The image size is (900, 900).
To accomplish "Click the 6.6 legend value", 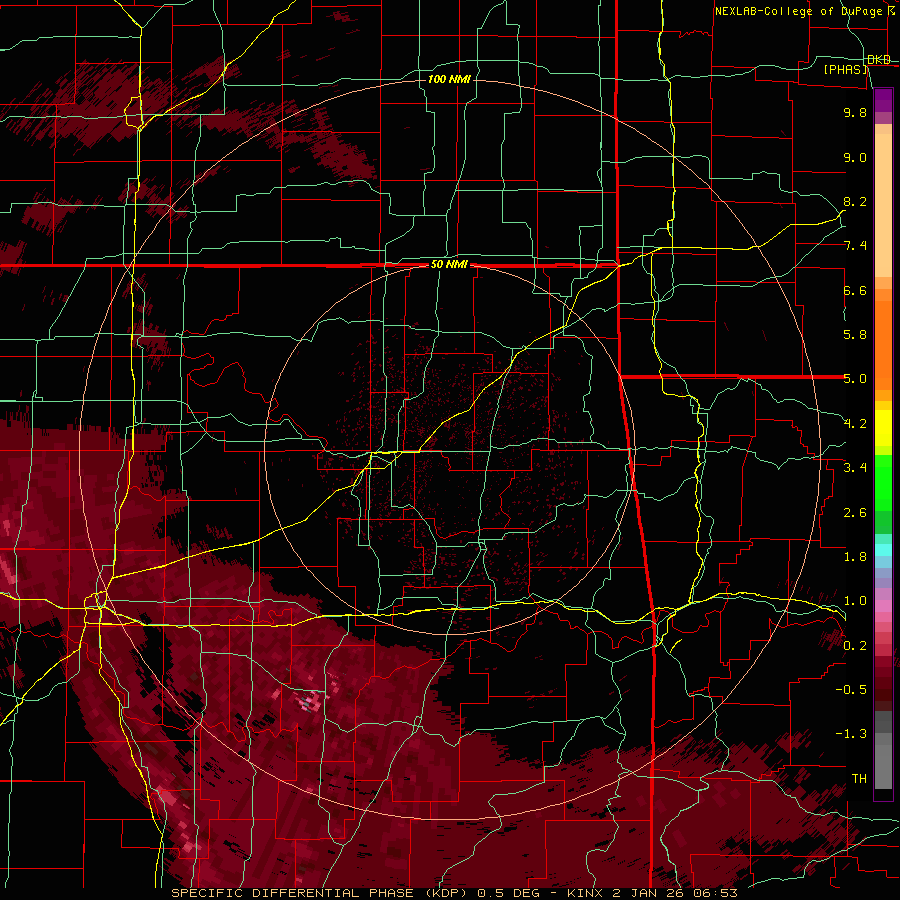I will click(x=855, y=290).
